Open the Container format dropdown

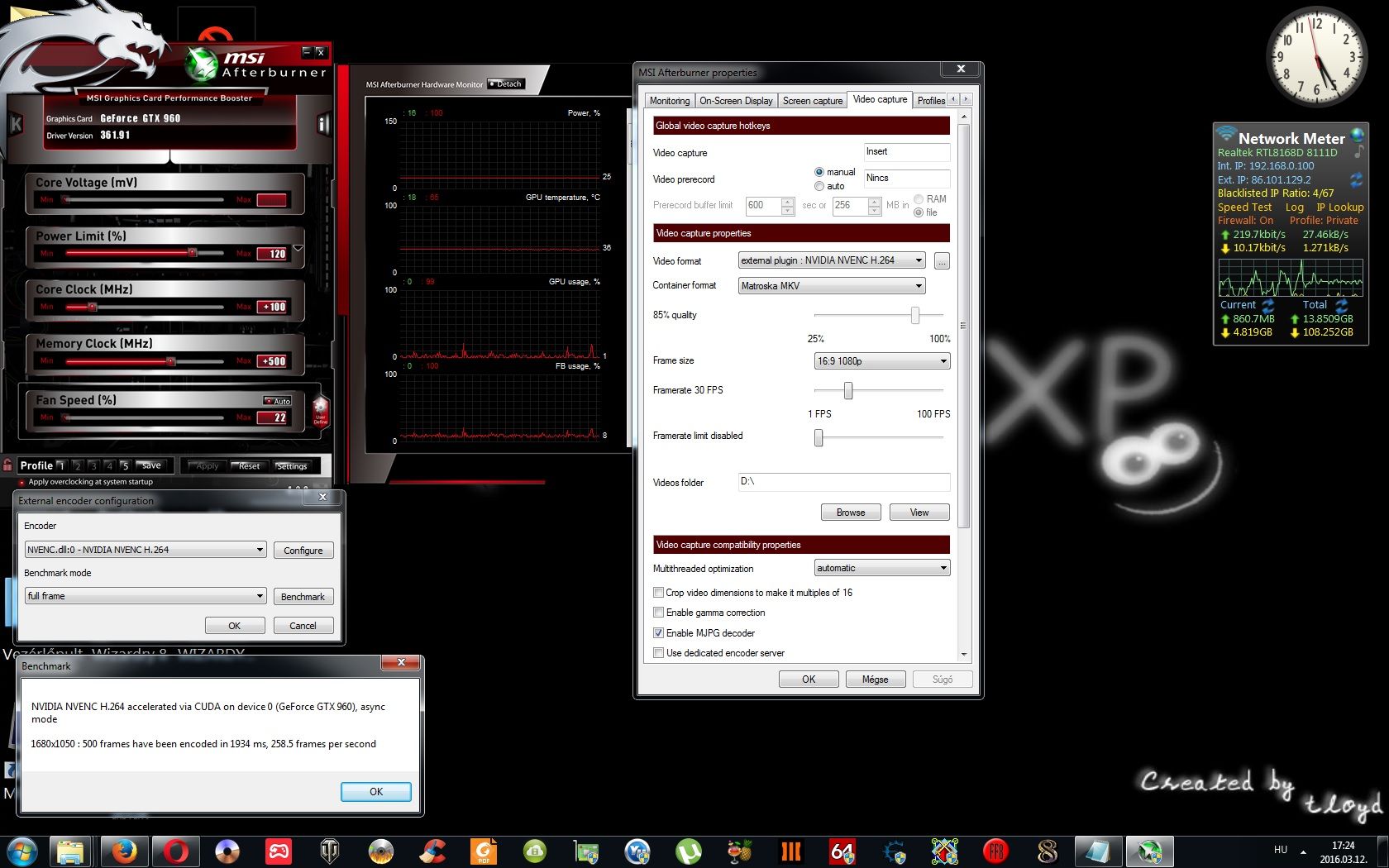832,286
